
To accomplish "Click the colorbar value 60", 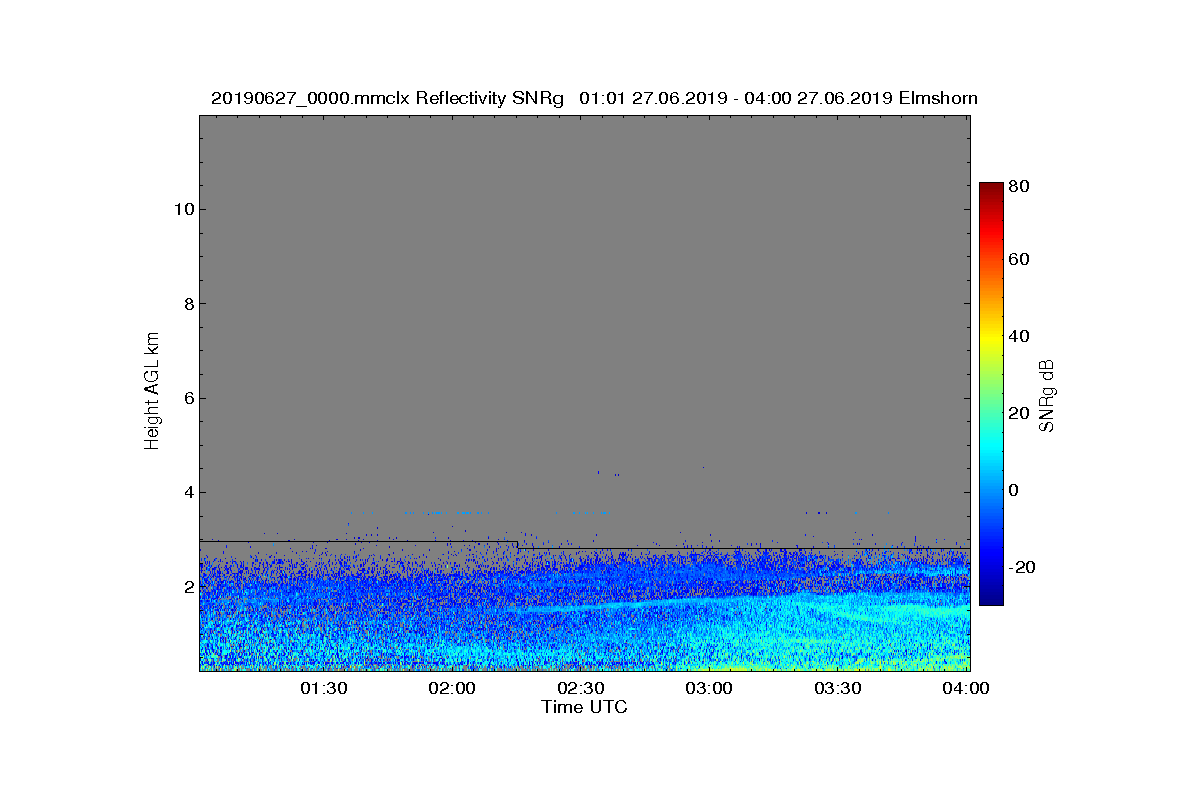I will click(x=1020, y=260).
